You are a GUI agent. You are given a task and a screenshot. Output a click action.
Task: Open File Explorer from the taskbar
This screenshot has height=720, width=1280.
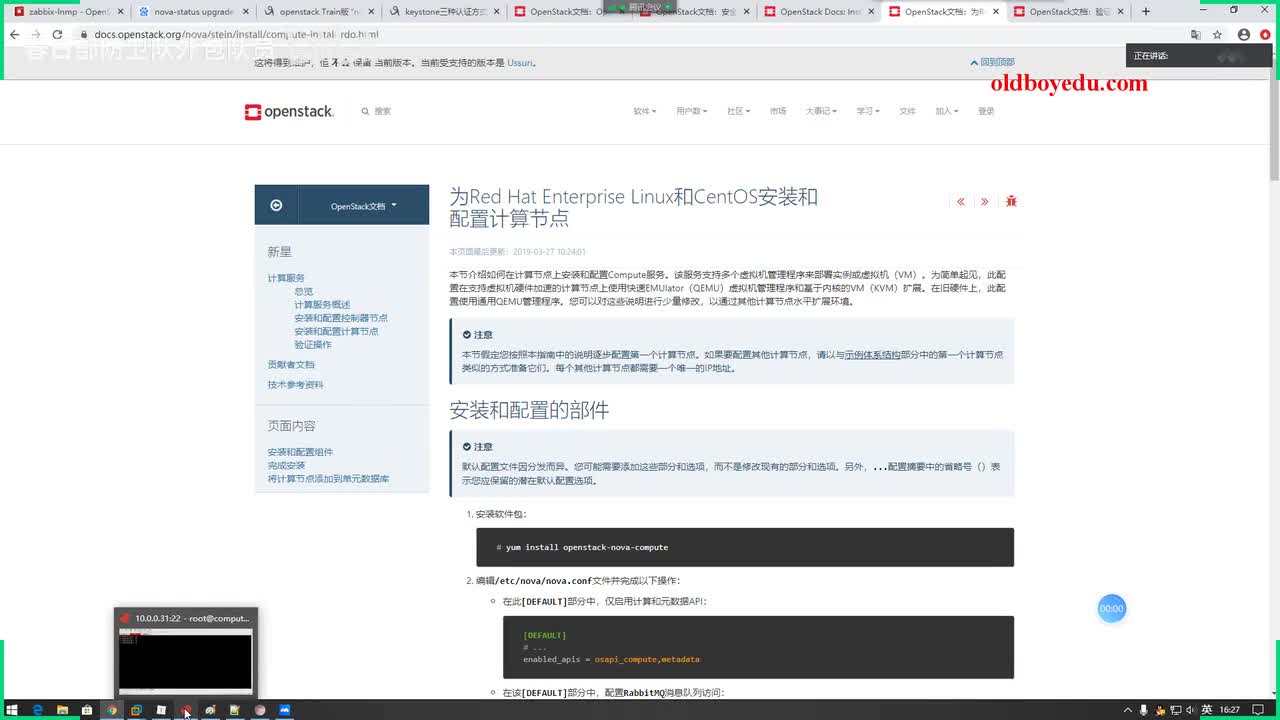point(62,710)
